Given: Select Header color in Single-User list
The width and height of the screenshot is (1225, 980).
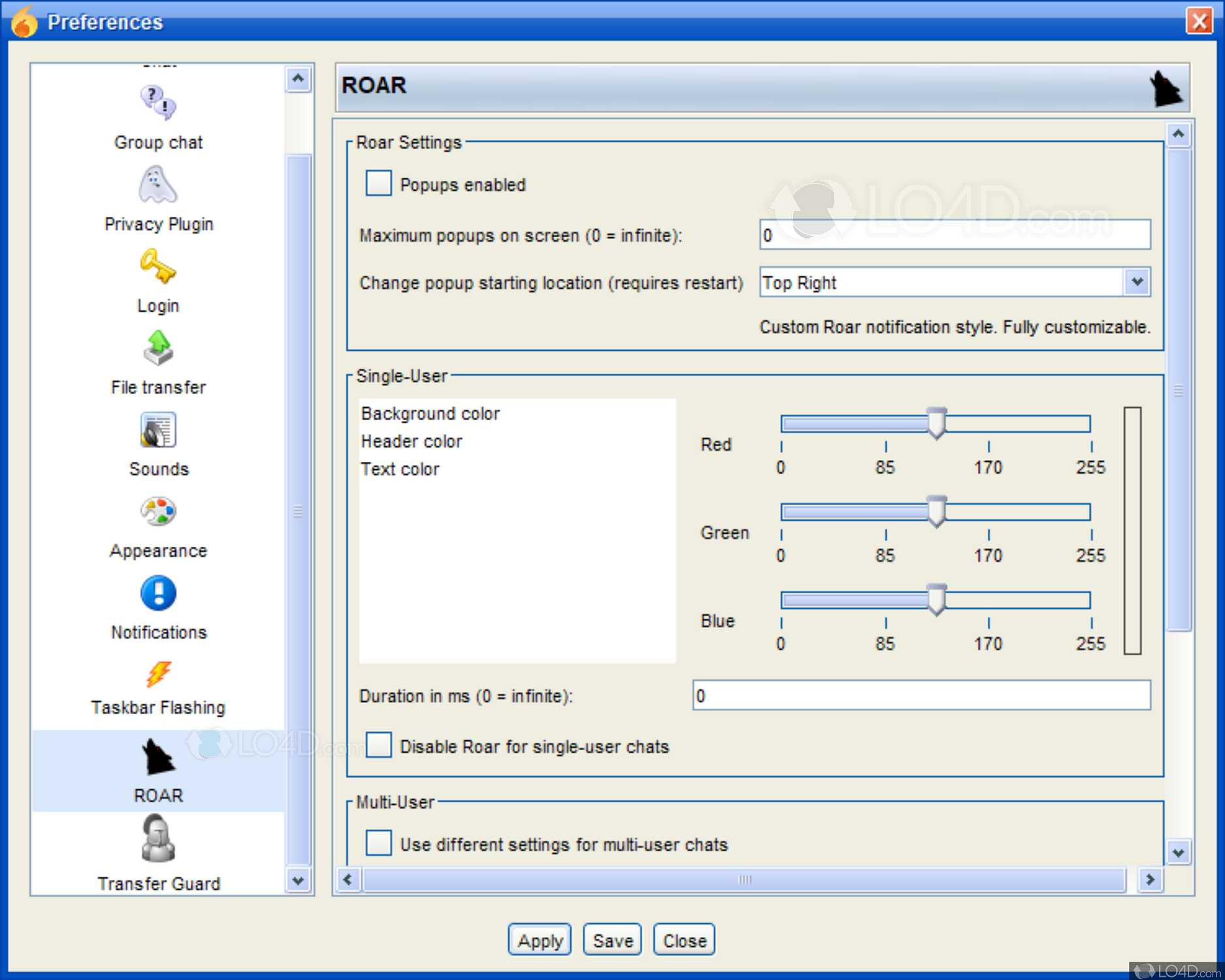Looking at the screenshot, I should pyautogui.click(x=411, y=441).
